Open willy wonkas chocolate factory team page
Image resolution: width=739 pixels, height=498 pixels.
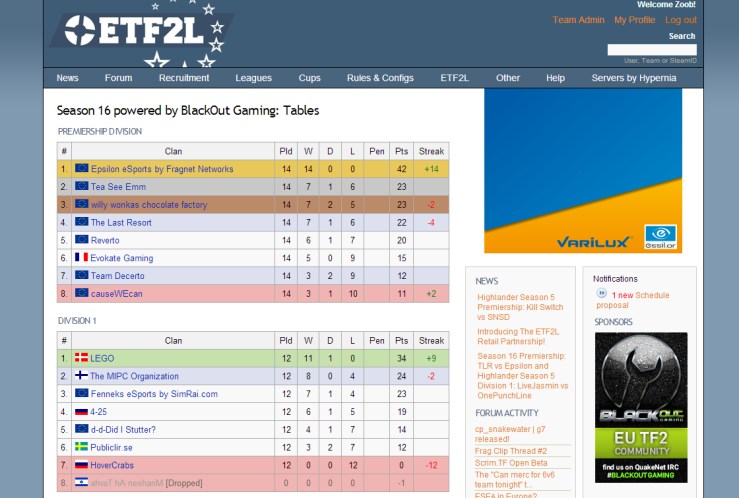pyautogui.click(x=149, y=205)
